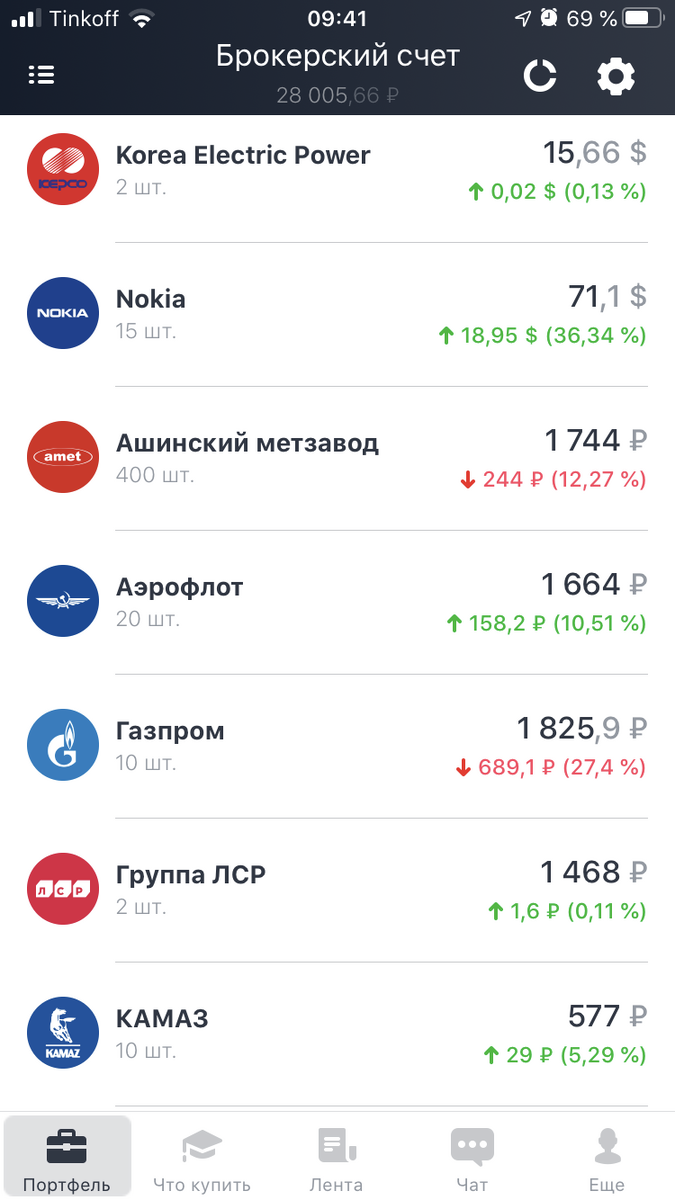675x1200 pixels.
Task: Tap the refresh icon to update portfolio
Action: tap(540, 76)
